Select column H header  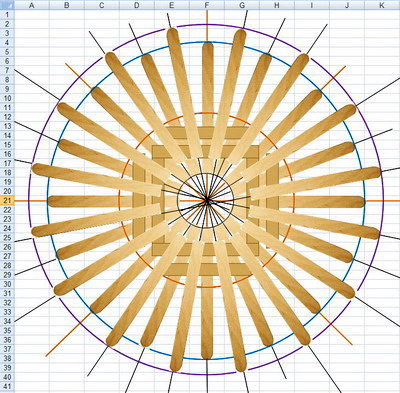[277, 5]
